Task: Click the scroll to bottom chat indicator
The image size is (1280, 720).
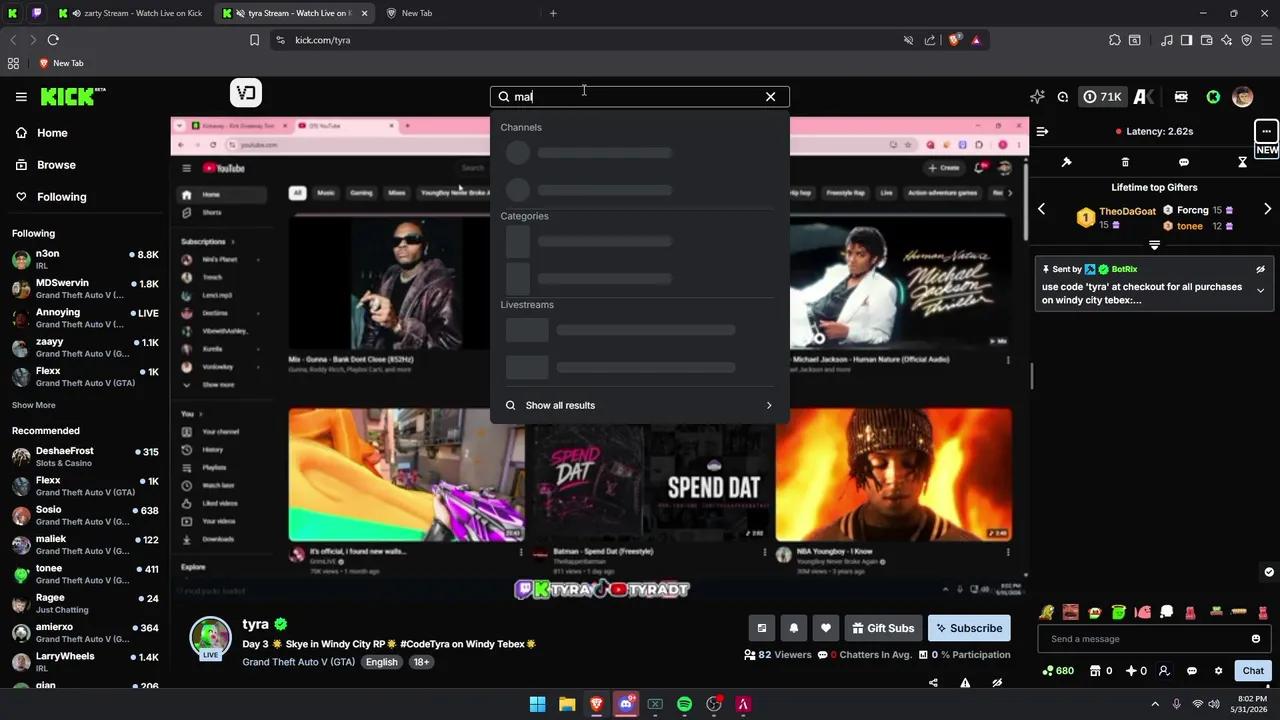Action: click(x=1269, y=572)
